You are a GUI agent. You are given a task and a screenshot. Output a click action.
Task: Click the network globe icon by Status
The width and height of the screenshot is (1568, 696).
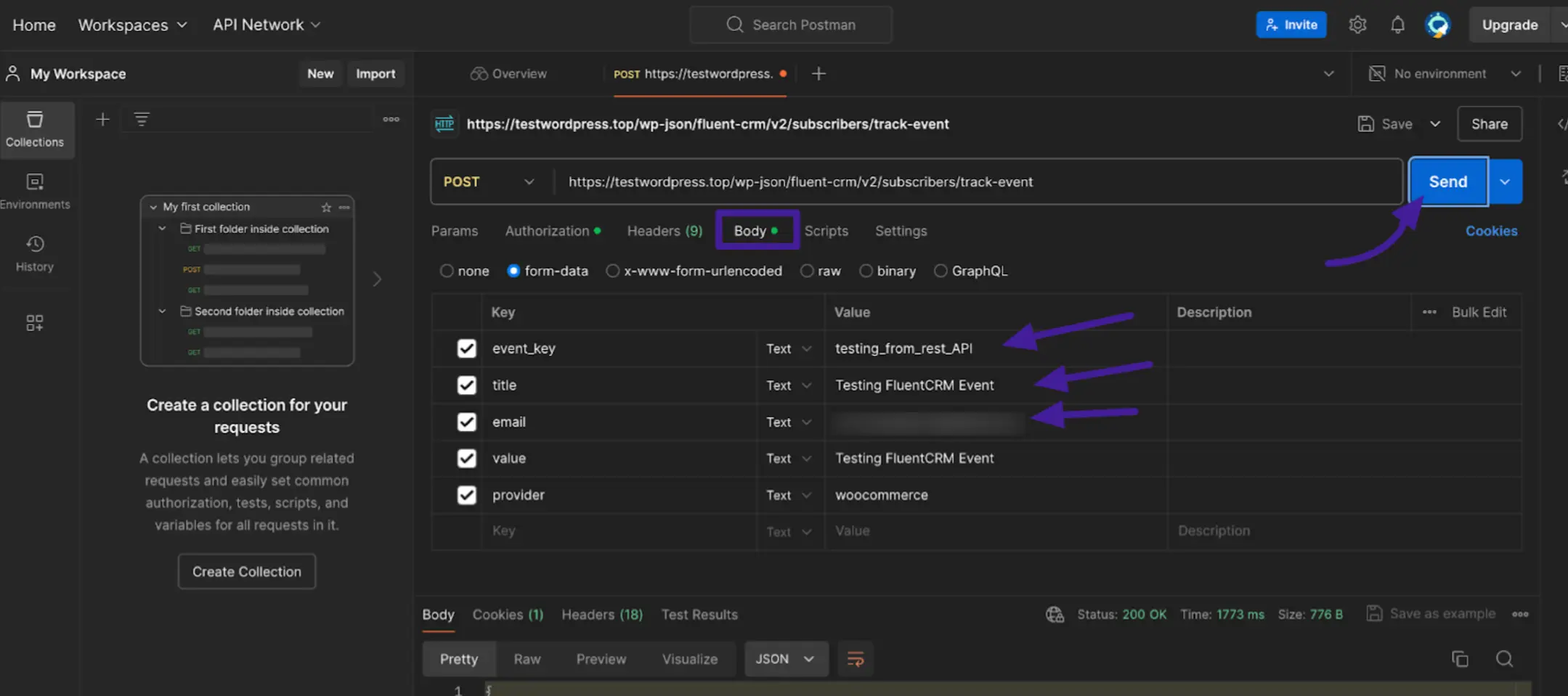click(1055, 615)
